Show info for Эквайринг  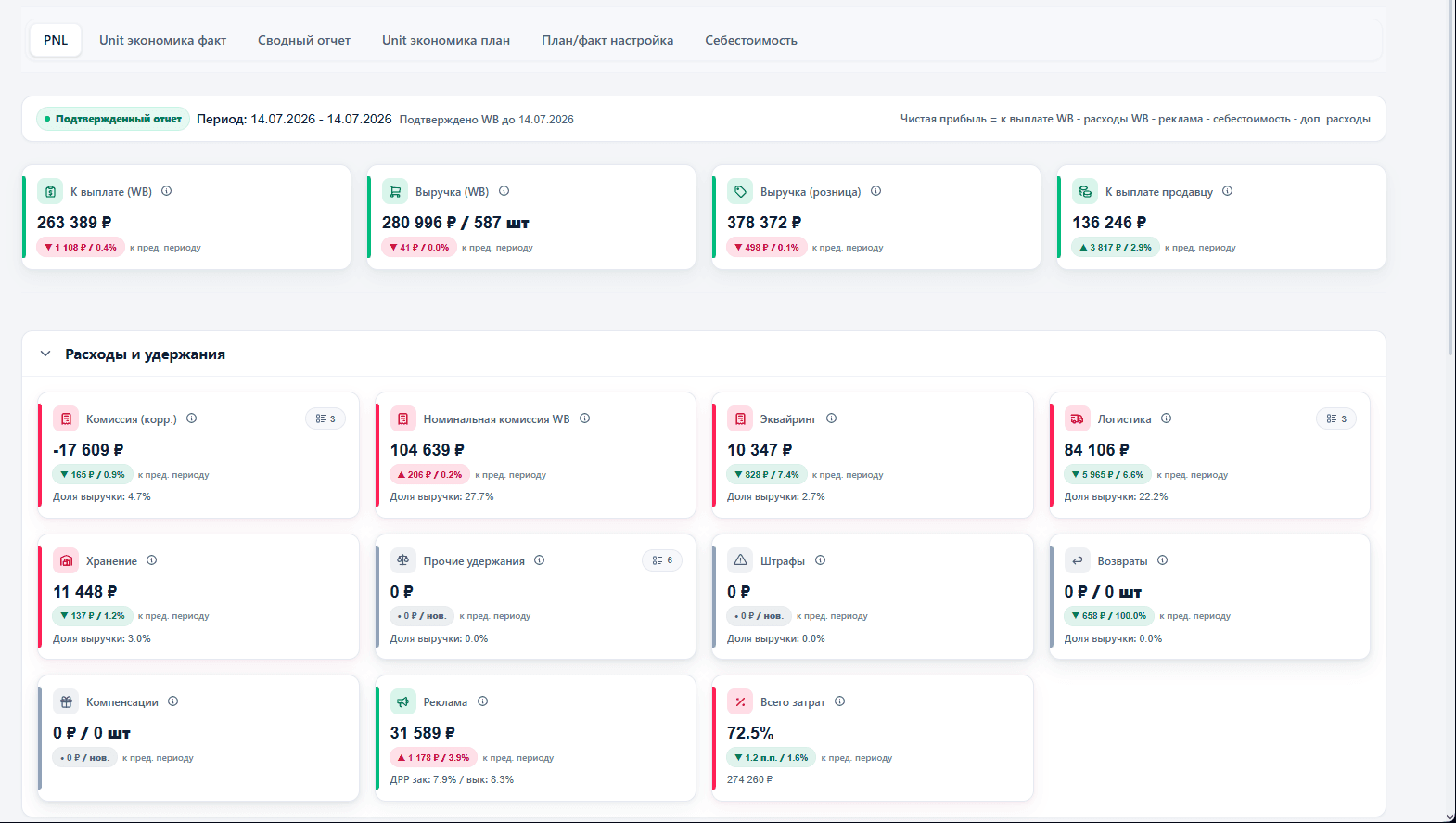pos(832,418)
